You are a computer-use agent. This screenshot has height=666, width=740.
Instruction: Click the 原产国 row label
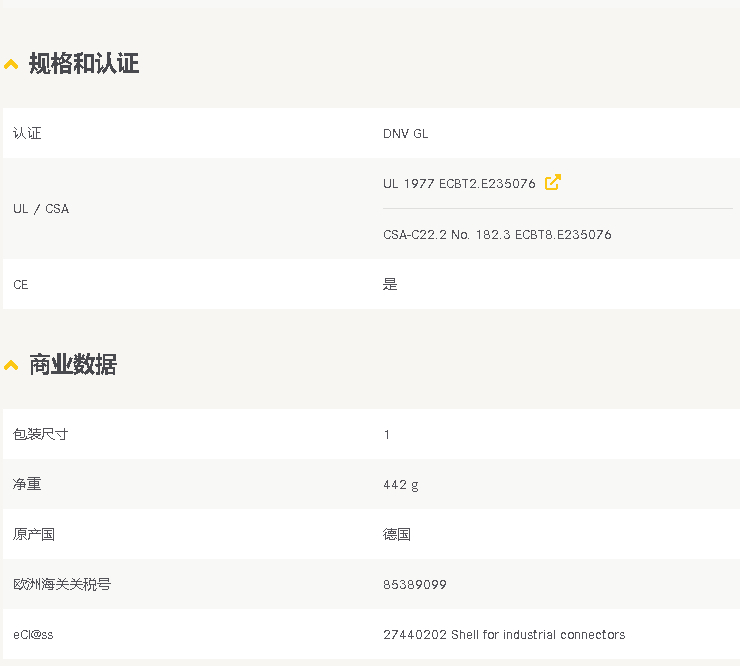click(34, 535)
